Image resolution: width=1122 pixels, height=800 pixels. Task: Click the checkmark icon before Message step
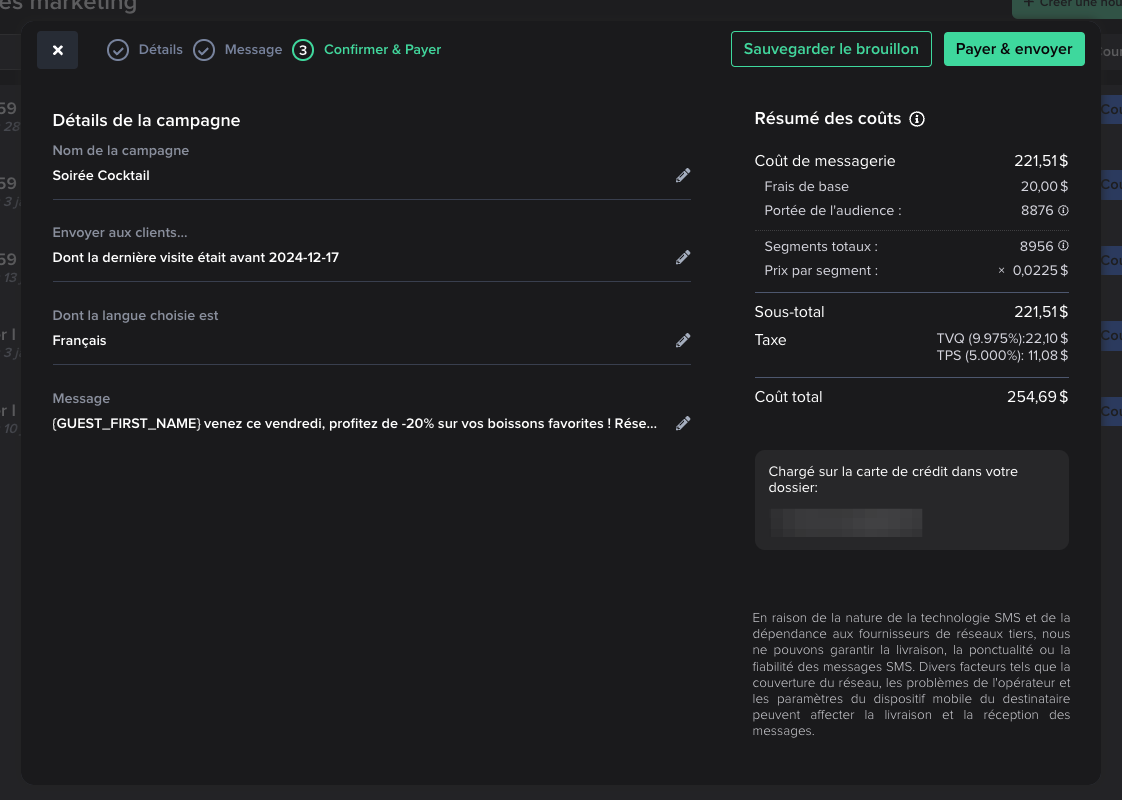click(204, 50)
